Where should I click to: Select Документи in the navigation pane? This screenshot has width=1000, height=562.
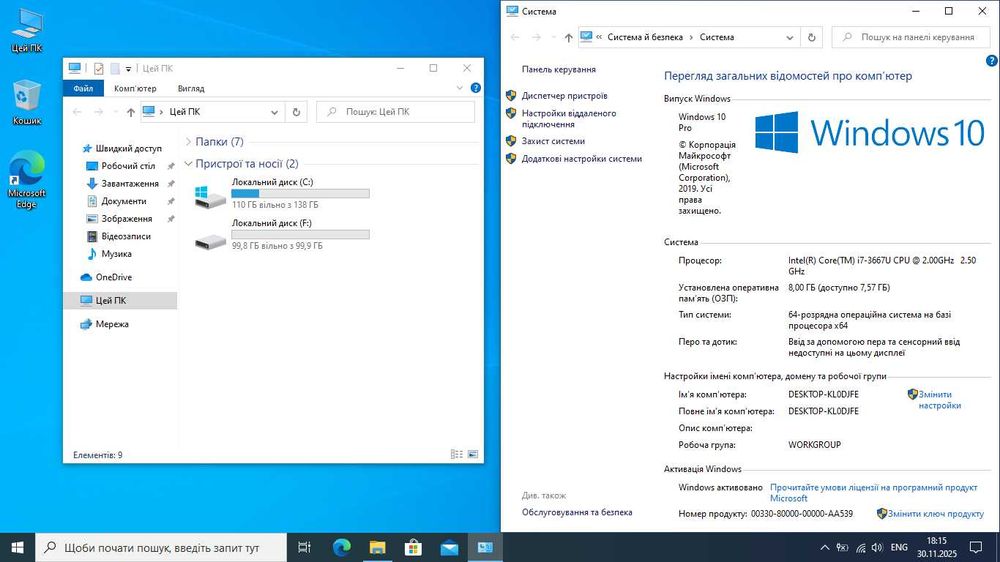pyautogui.click(x=123, y=201)
